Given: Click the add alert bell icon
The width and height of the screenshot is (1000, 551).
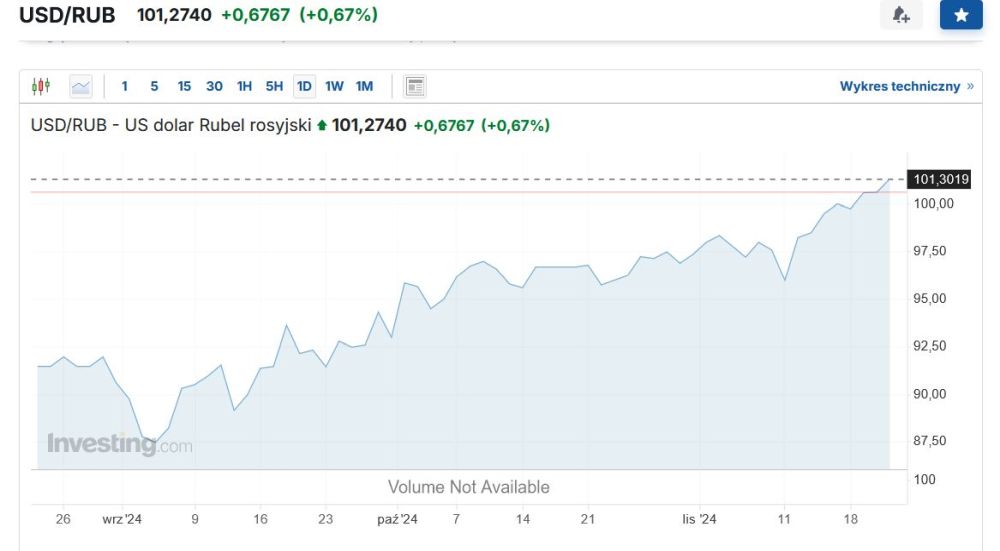Looking at the screenshot, I should 901,15.
